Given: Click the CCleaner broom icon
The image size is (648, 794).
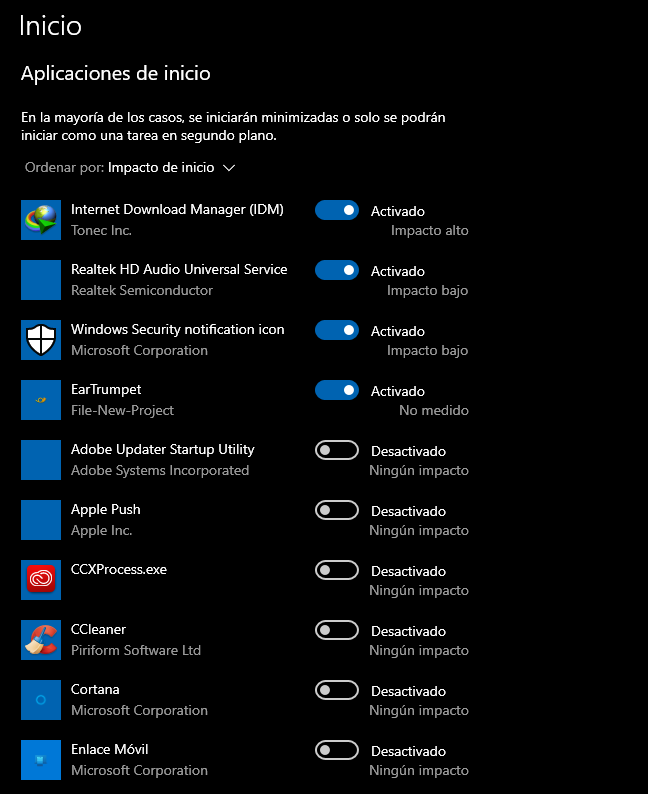Looking at the screenshot, I should pyautogui.click(x=41, y=640).
